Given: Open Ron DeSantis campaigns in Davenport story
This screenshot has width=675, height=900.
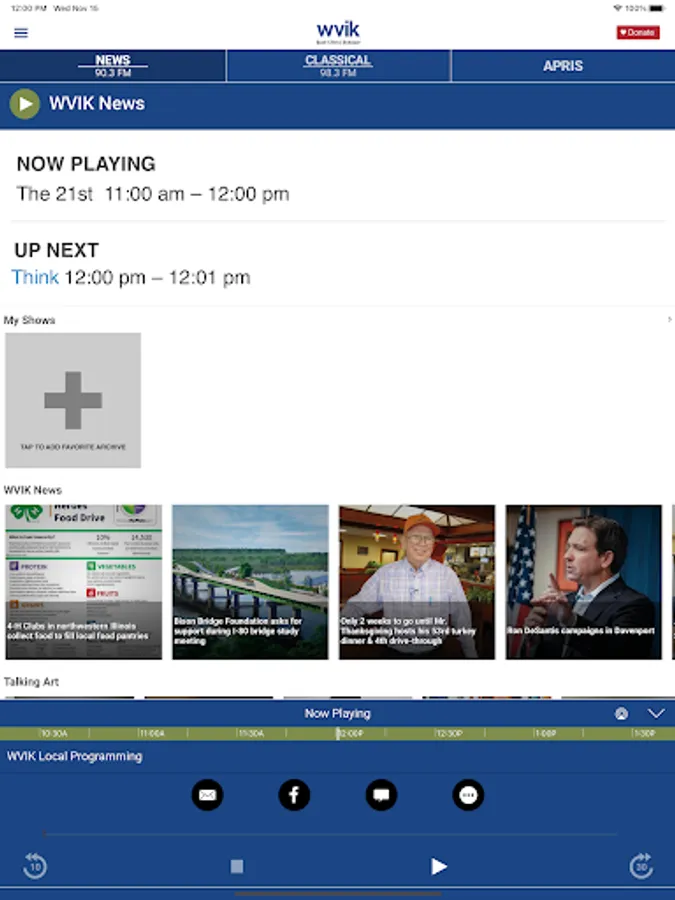Looking at the screenshot, I should click(x=584, y=582).
